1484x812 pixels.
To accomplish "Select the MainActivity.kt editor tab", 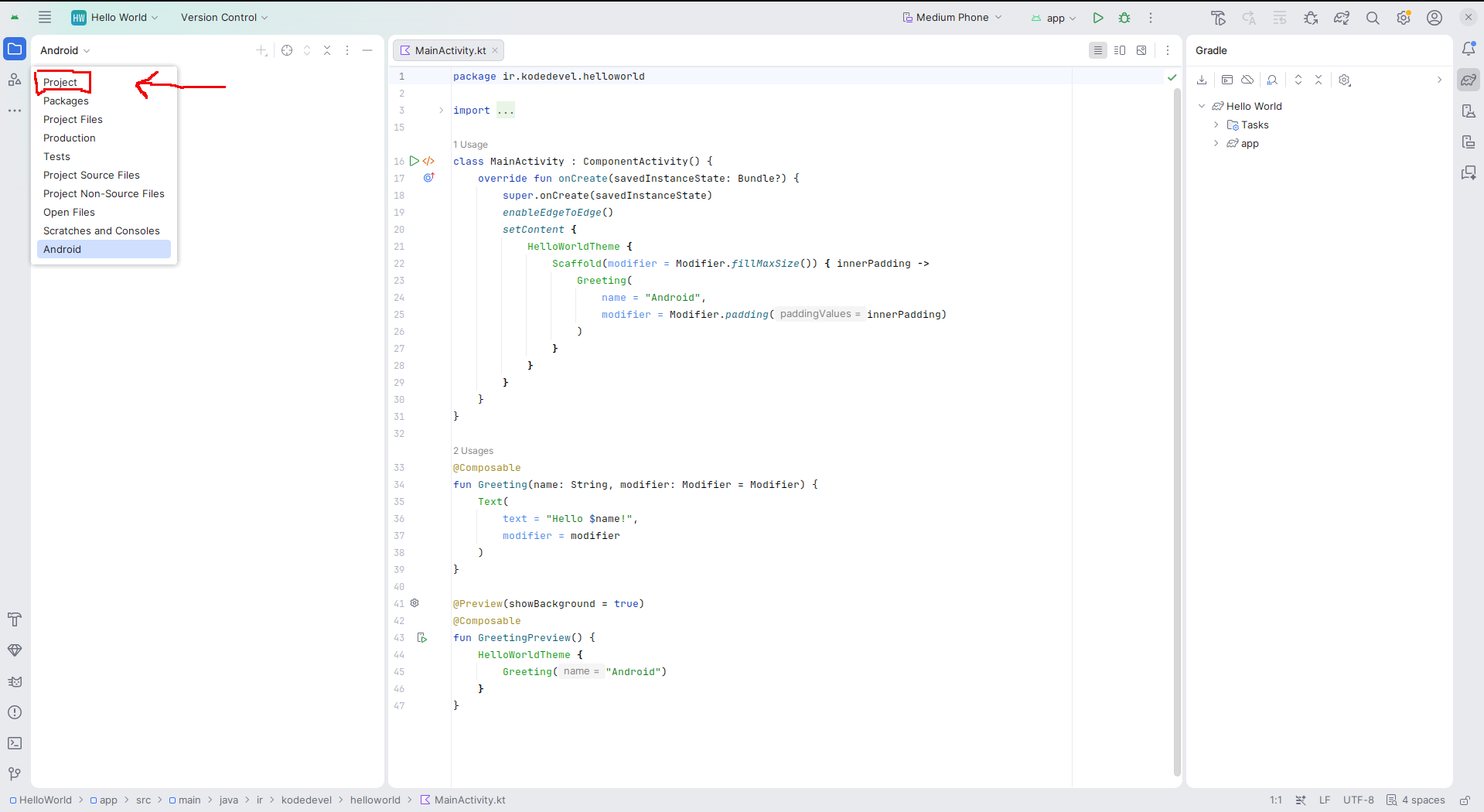I will 449,50.
